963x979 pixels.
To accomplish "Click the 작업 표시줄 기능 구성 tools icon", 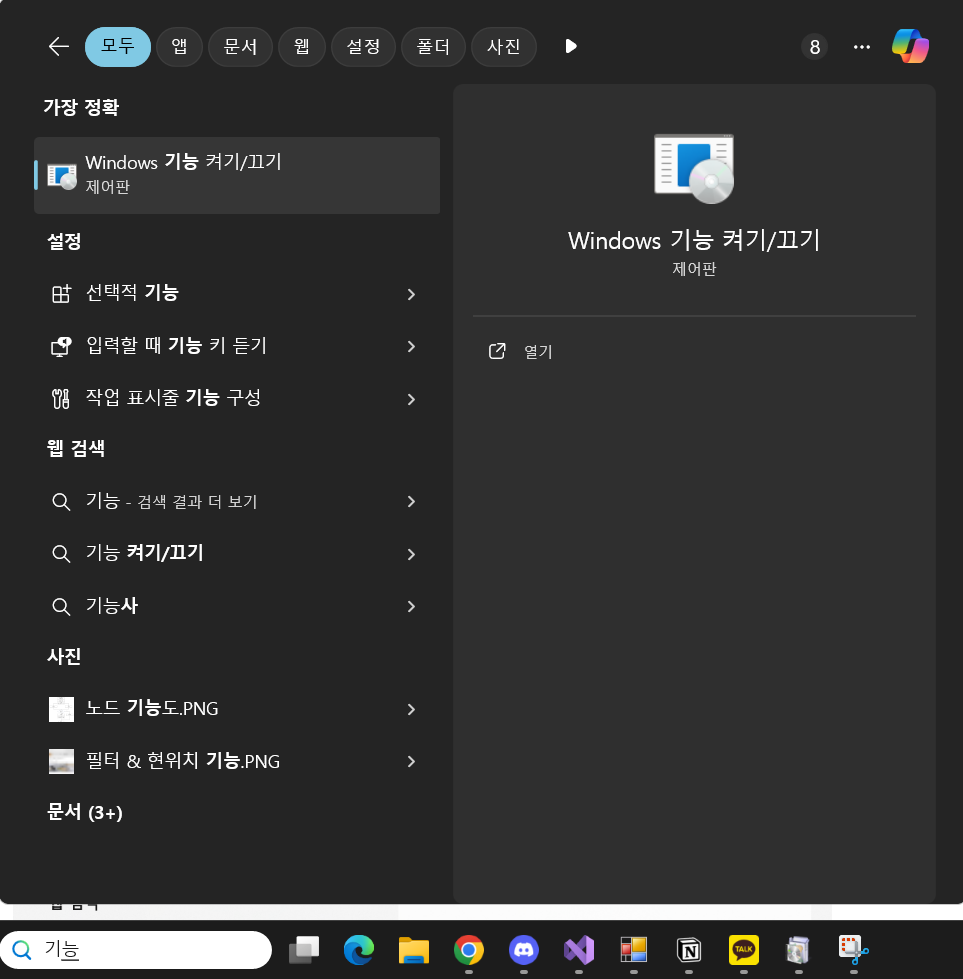I will click(61, 399).
